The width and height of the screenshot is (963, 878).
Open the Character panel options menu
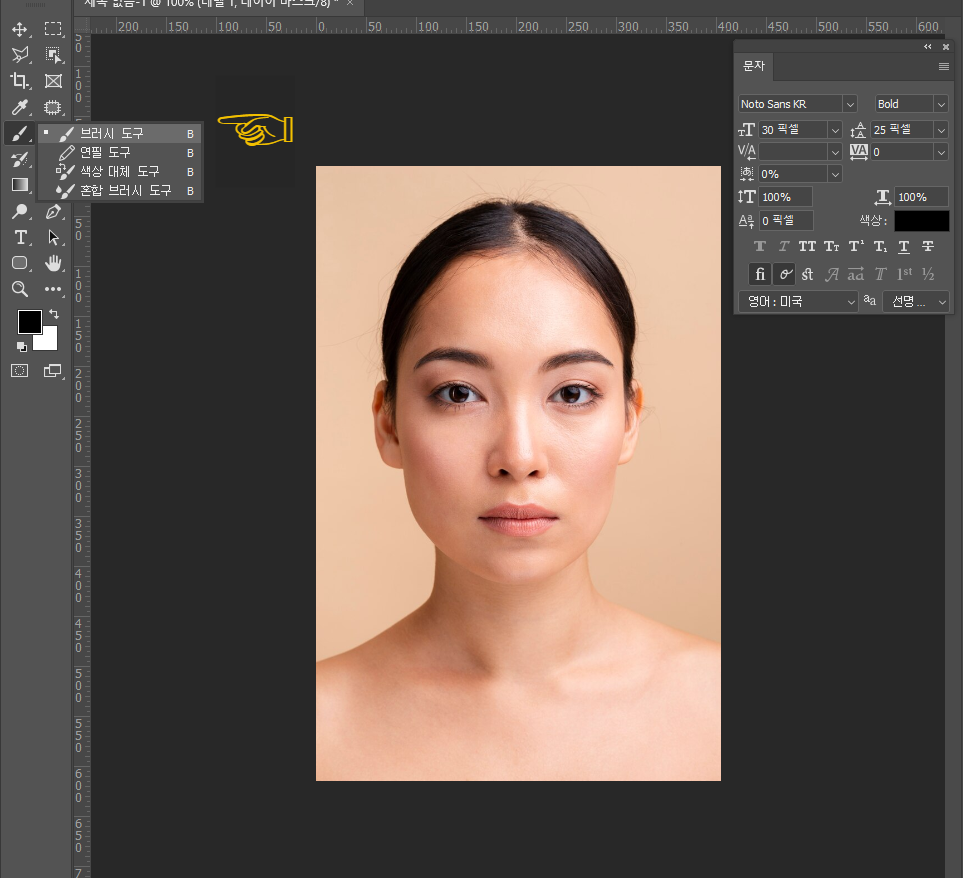pyautogui.click(x=944, y=66)
